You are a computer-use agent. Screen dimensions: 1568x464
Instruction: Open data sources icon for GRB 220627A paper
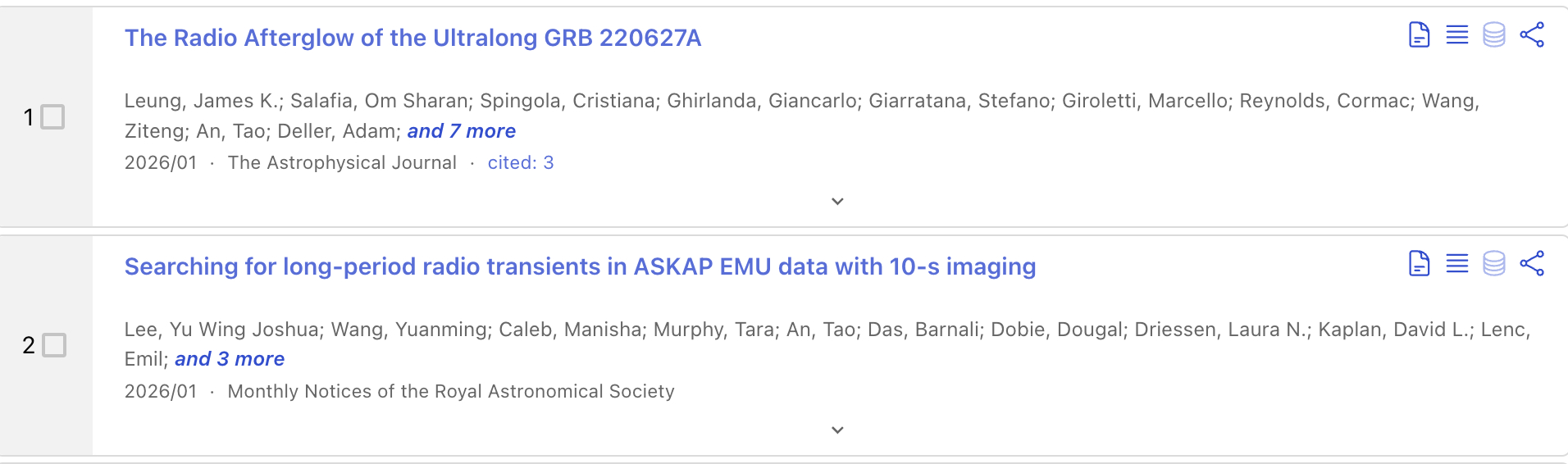point(1493,35)
